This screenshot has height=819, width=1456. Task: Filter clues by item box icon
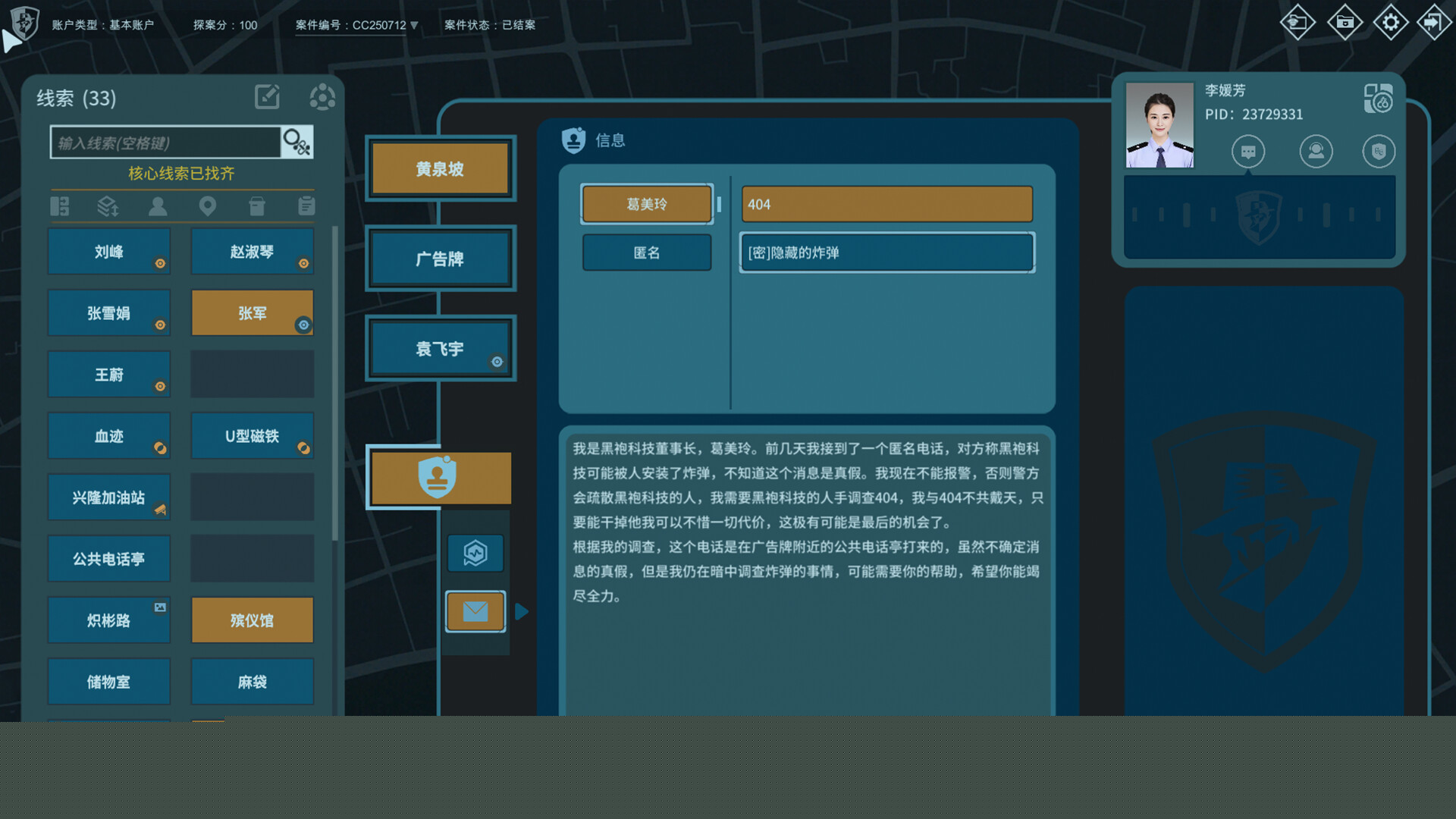pyautogui.click(x=257, y=206)
